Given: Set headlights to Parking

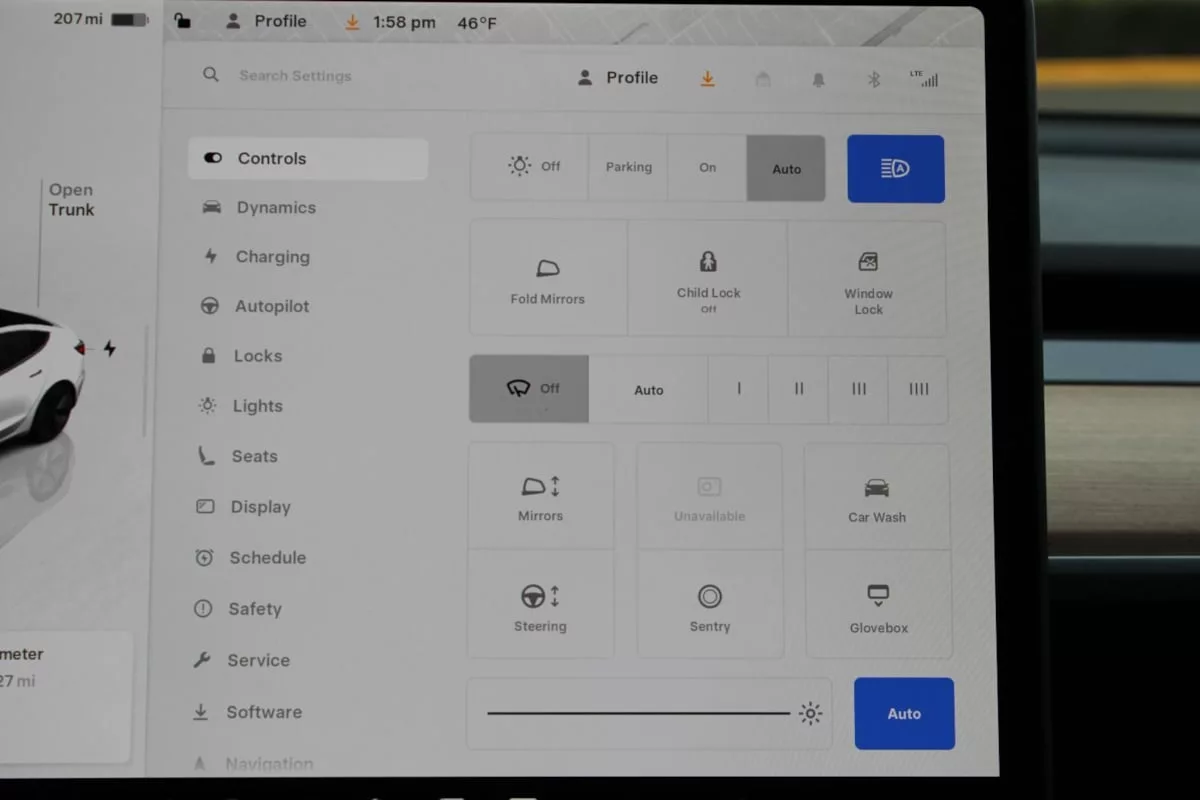Looking at the screenshot, I should tap(628, 168).
